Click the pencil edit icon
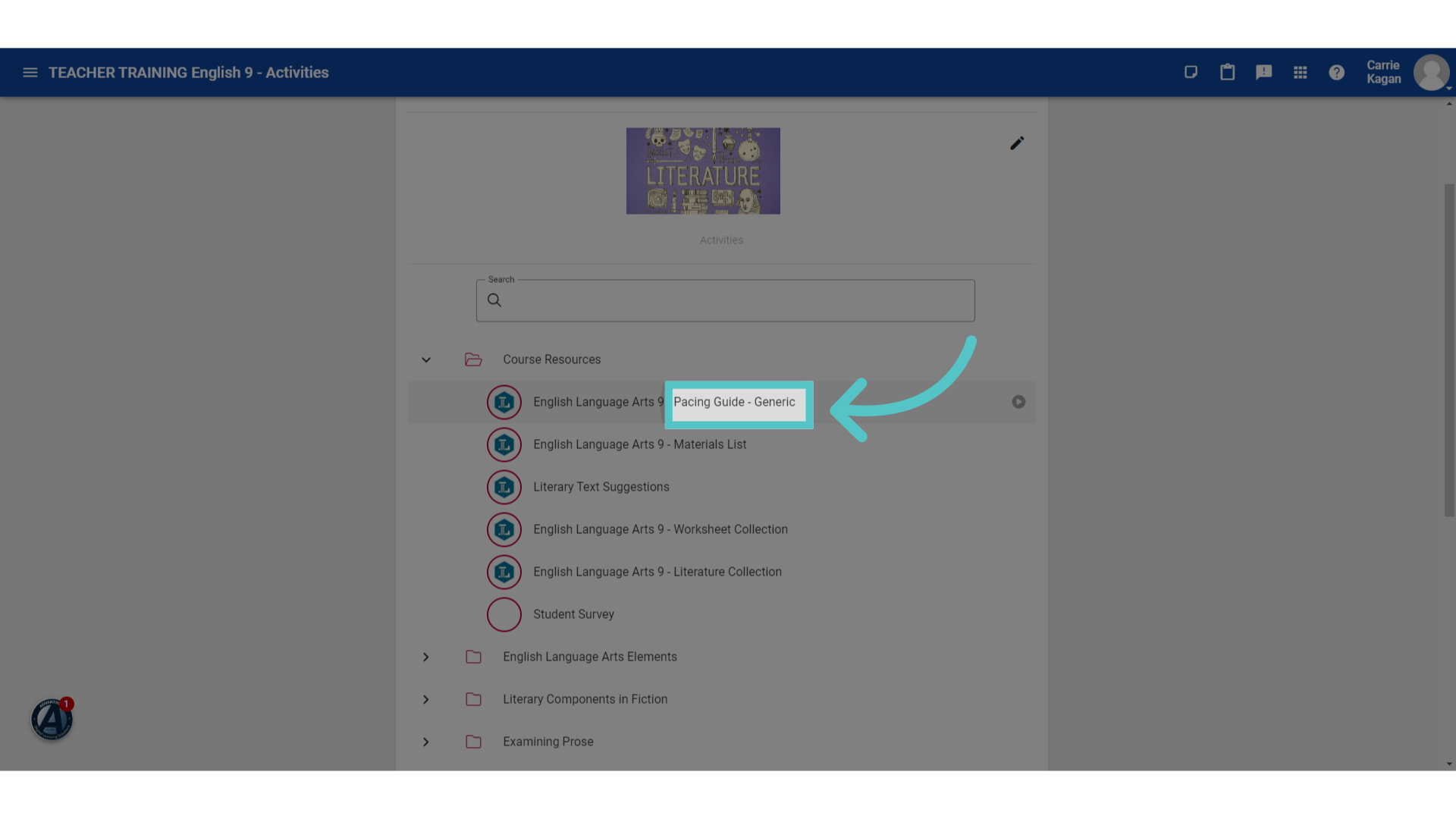The width and height of the screenshot is (1456, 819). (x=1017, y=143)
